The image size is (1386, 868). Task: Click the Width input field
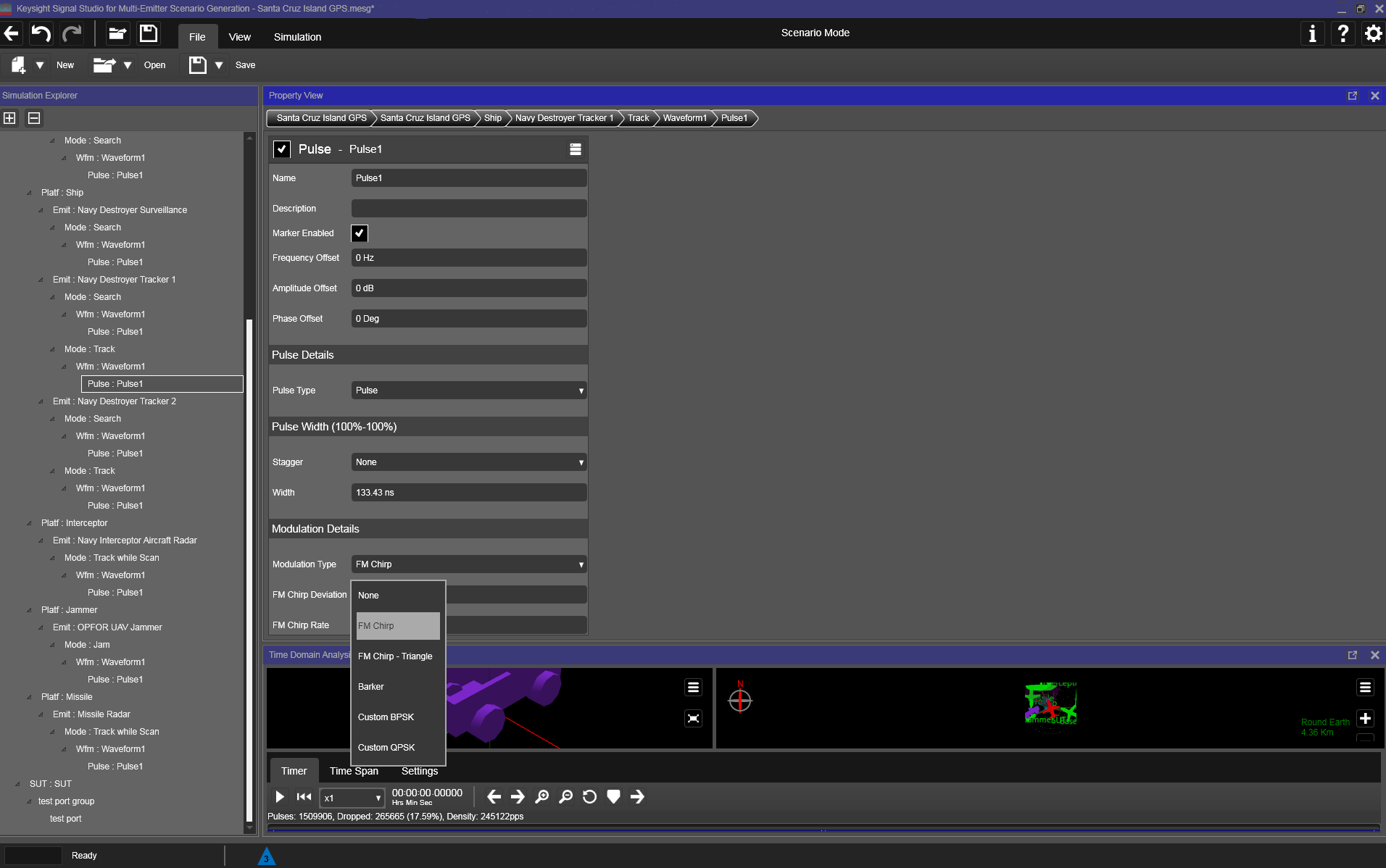click(468, 493)
